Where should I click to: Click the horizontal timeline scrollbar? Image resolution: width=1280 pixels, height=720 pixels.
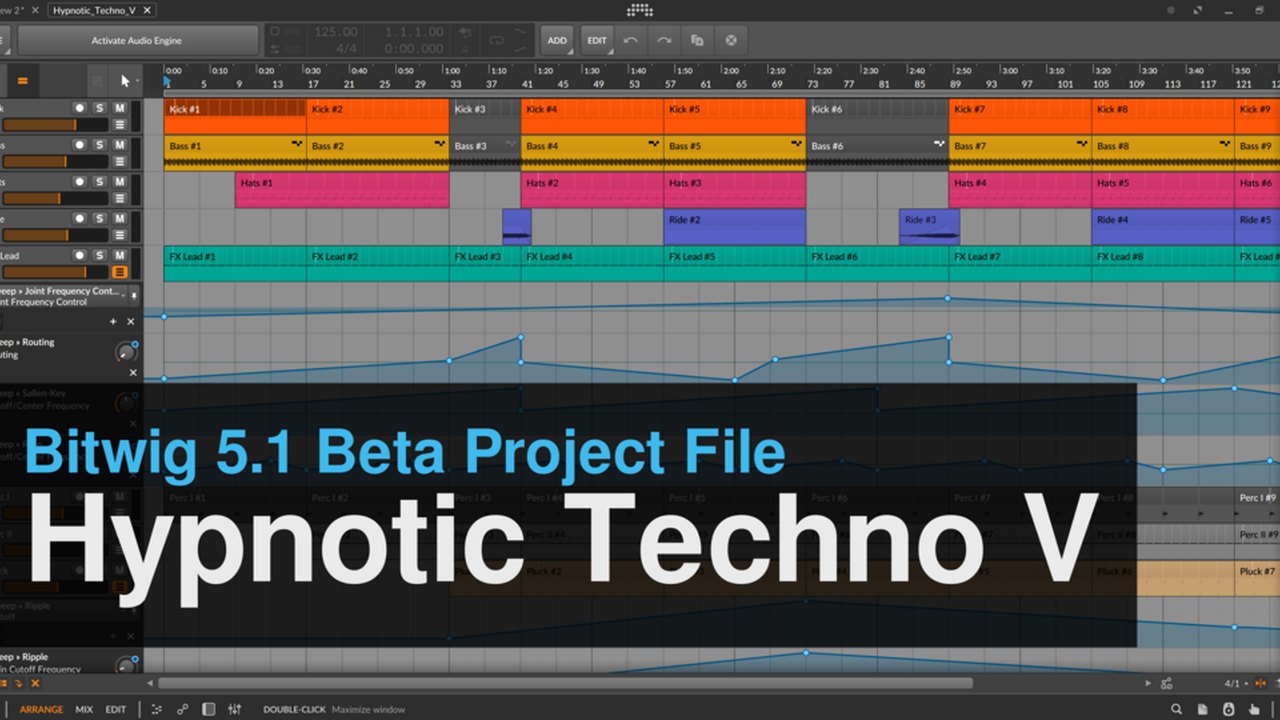(565, 684)
